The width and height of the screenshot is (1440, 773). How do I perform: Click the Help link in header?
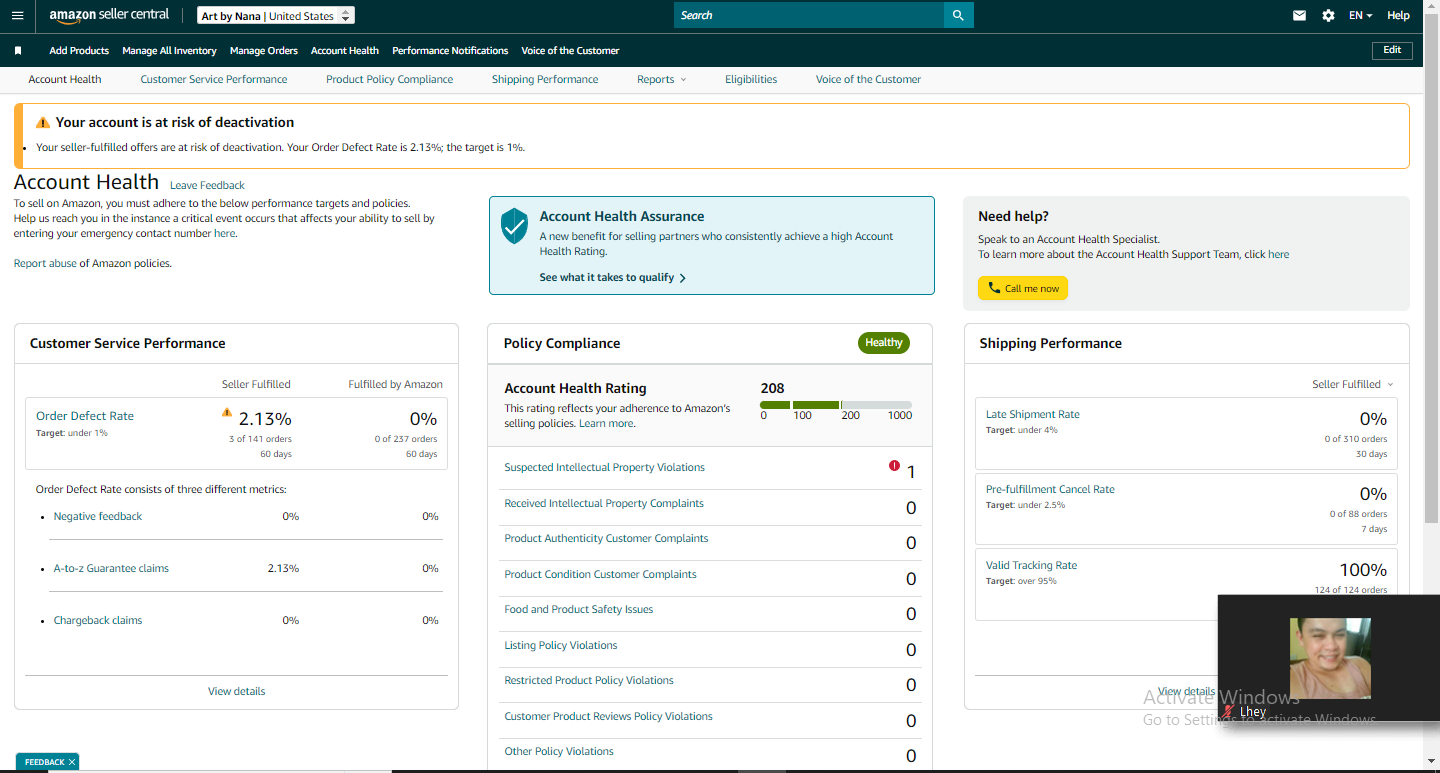tap(1398, 15)
